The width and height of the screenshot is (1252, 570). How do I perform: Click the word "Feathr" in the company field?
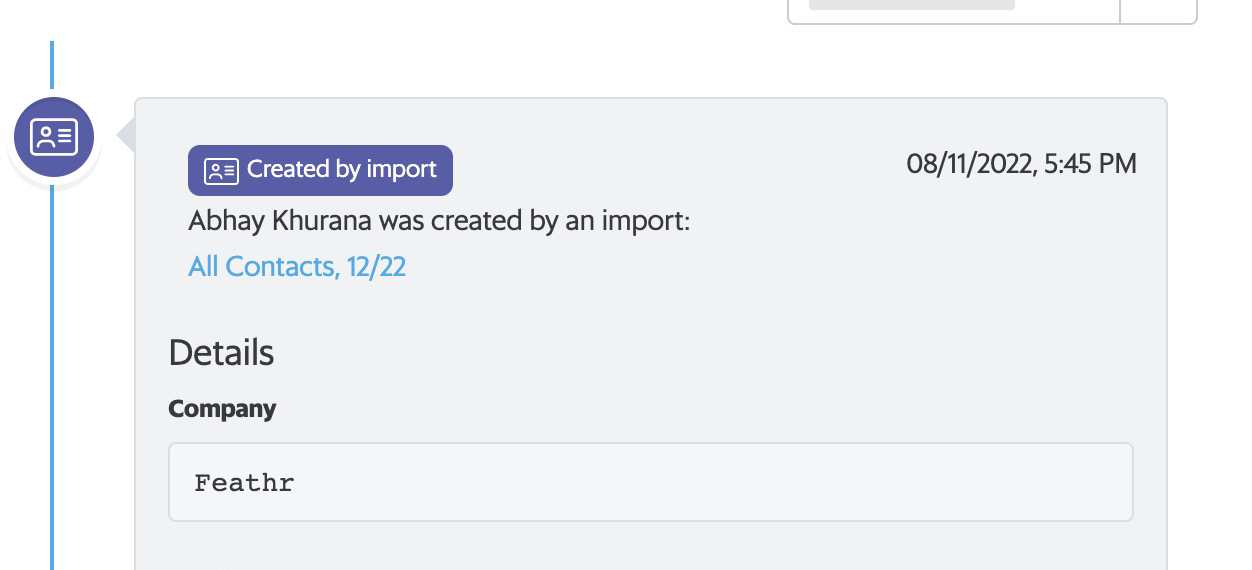coord(244,483)
